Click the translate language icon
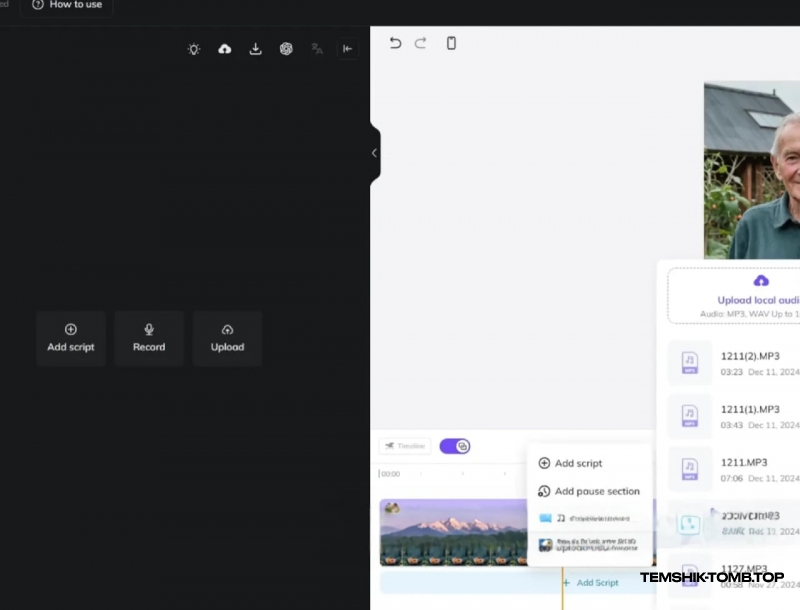This screenshot has height=610, width=800. [x=317, y=49]
